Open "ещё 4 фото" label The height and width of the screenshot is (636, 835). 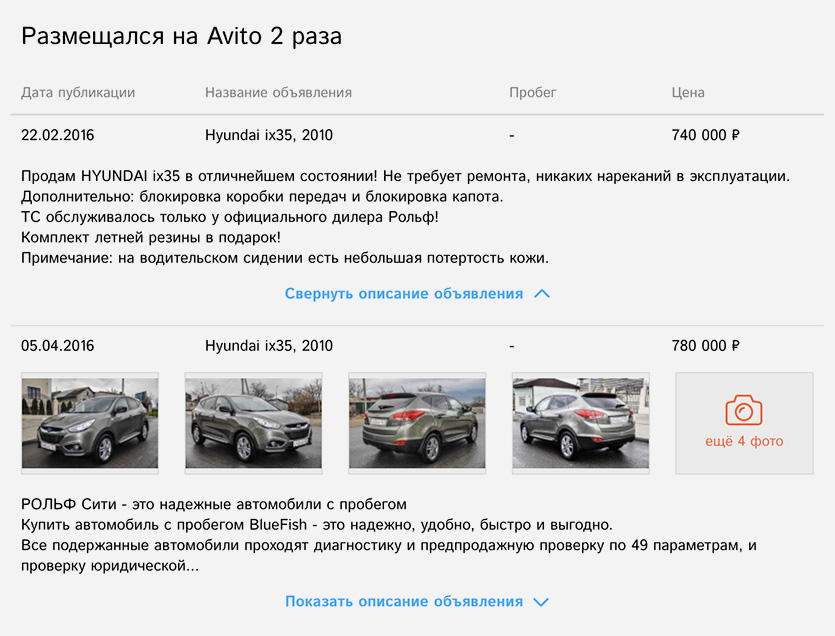(x=744, y=441)
